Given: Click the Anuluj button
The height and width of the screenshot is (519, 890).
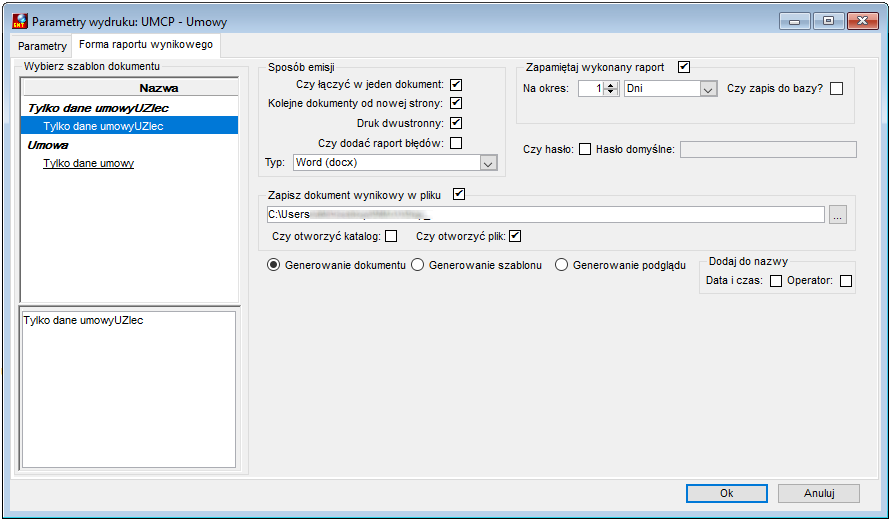Looking at the screenshot, I should tap(818, 493).
